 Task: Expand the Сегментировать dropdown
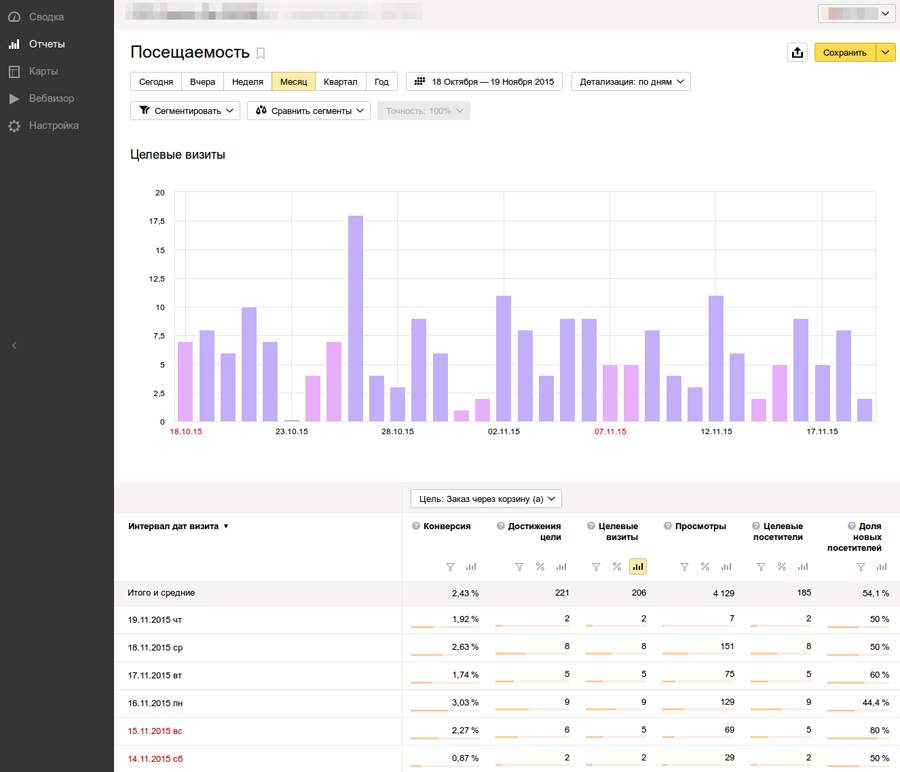pyautogui.click(x=186, y=111)
